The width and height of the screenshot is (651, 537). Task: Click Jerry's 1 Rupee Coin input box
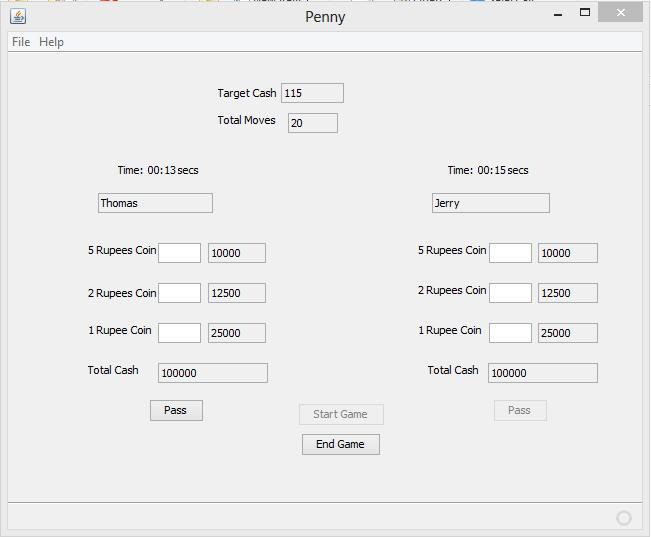tap(510, 333)
